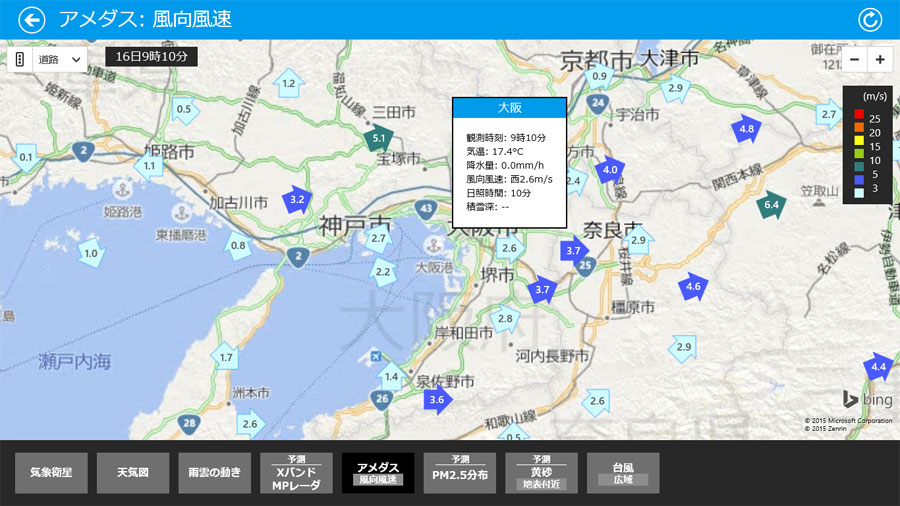Zoom out with the minus button

(x=855, y=59)
